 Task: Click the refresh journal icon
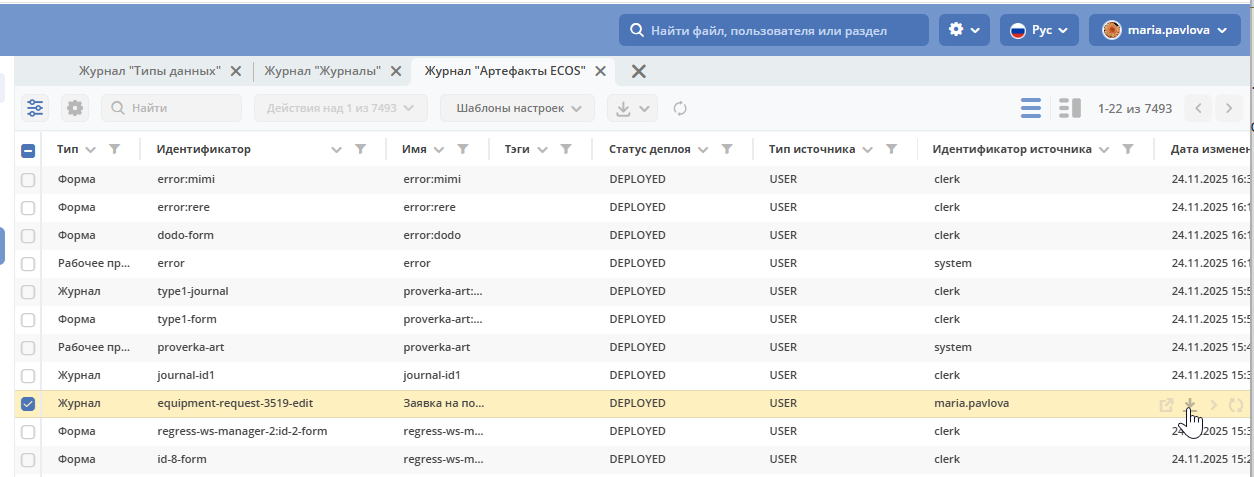pyautogui.click(x=680, y=108)
